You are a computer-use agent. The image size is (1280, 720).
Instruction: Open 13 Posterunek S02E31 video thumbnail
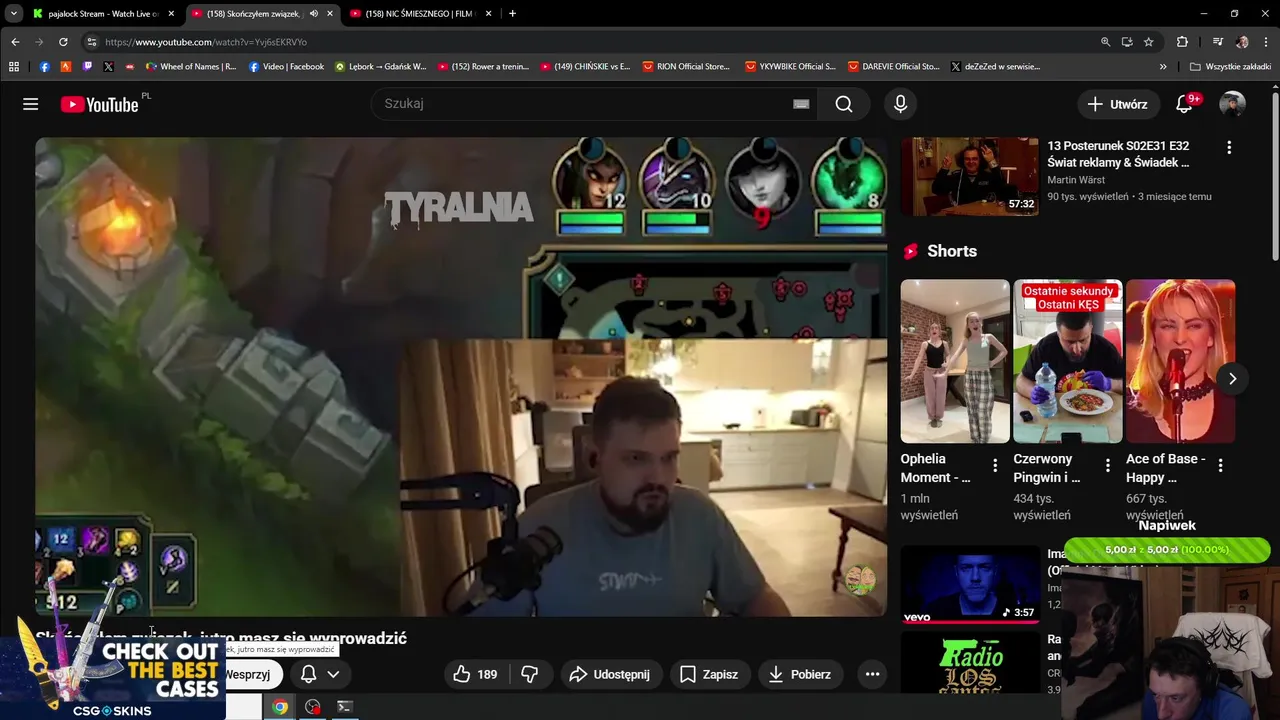pos(969,176)
